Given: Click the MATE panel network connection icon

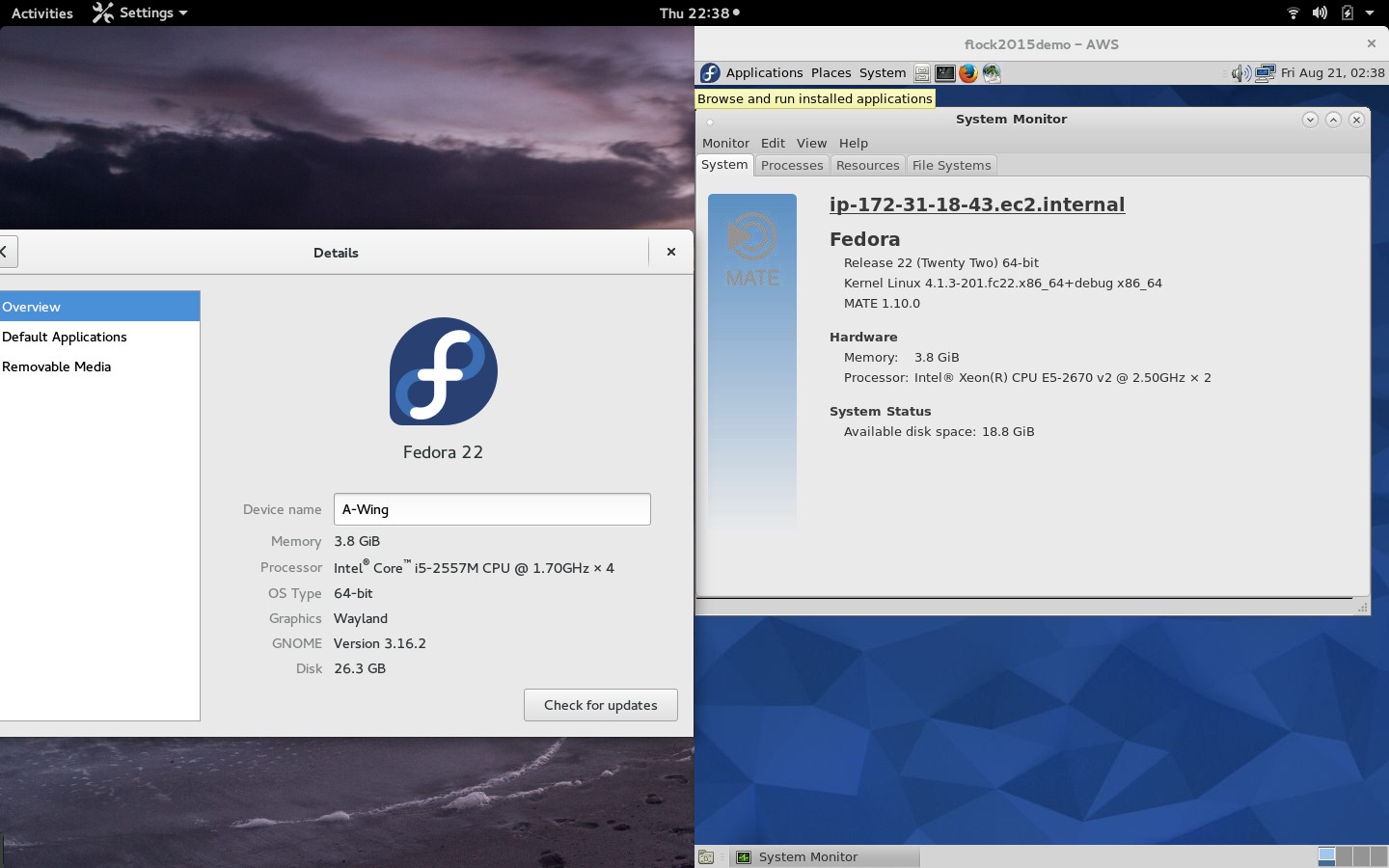Looking at the screenshot, I should tap(1266, 73).
